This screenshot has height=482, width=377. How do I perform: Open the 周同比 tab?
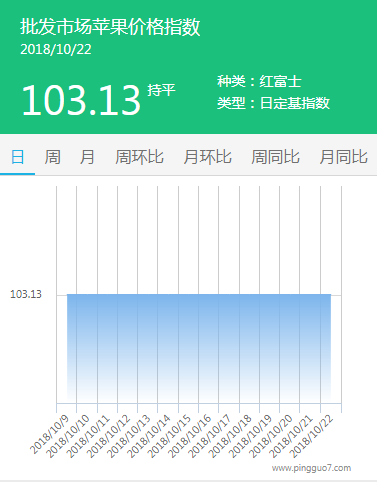point(275,157)
